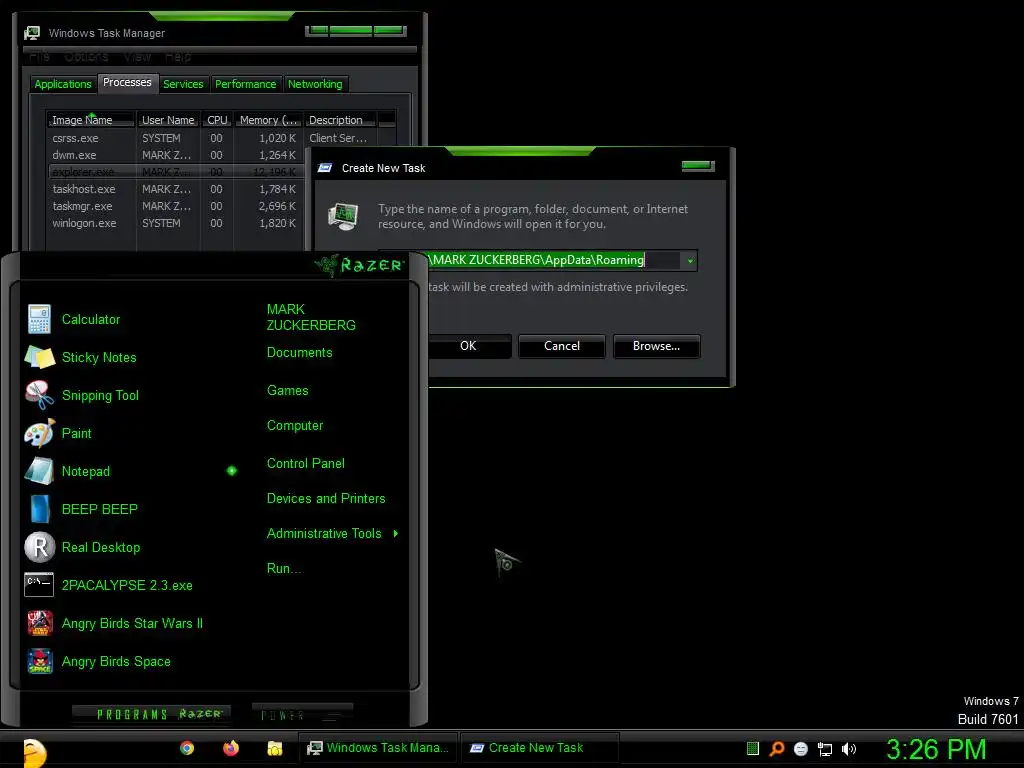This screenshot has width=1024, height=768.
Task: Open Calculator from its Start menu icon
Action: (x=39, y=319)
